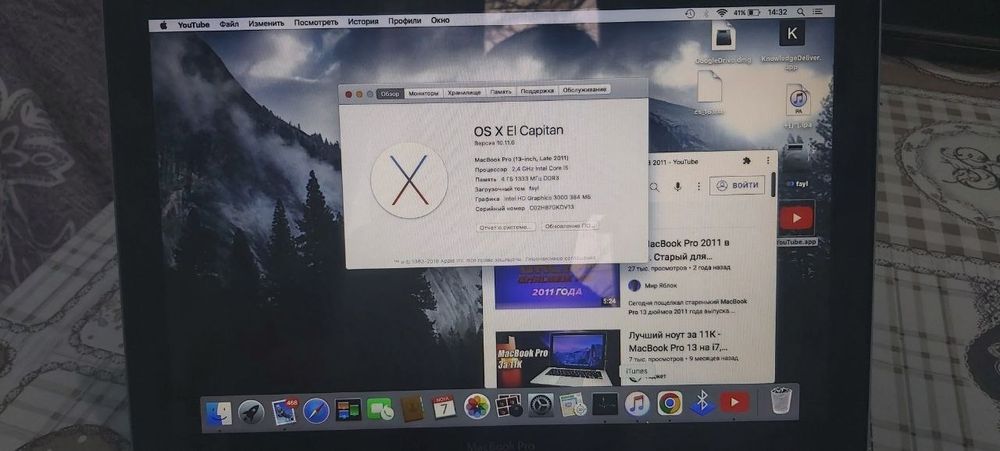Click YouTube voice search microphone icon
Image resolution: width=1000 pixels, height=451 pixels.
click(677, 186)
